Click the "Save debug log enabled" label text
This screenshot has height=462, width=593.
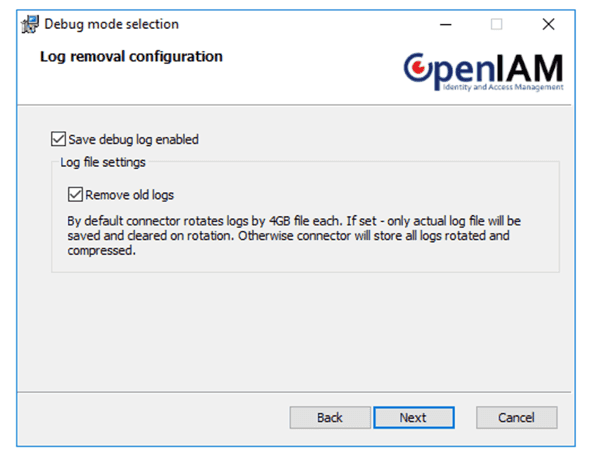pos(134,140)
